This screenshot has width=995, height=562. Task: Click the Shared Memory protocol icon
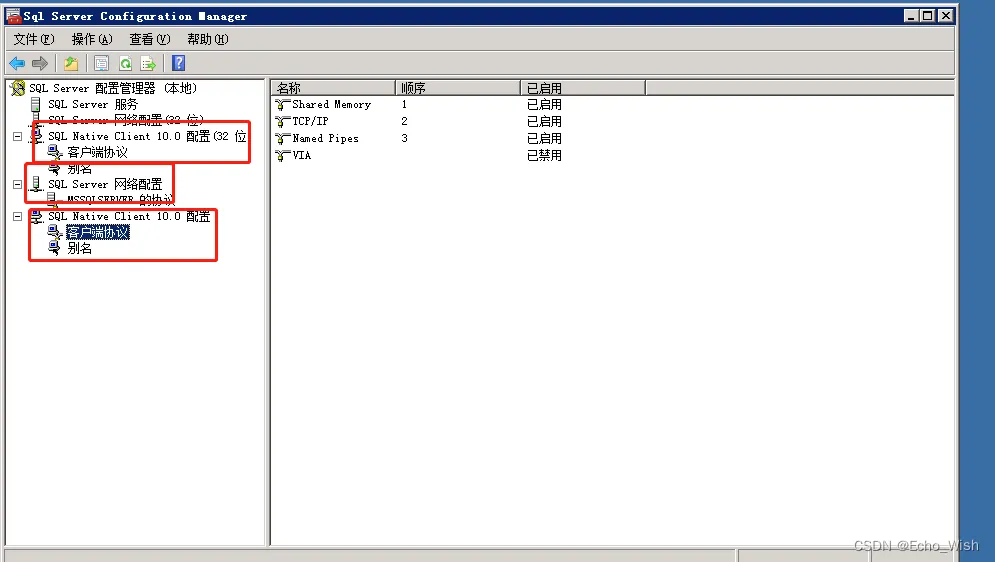click(x=282, y=105)
